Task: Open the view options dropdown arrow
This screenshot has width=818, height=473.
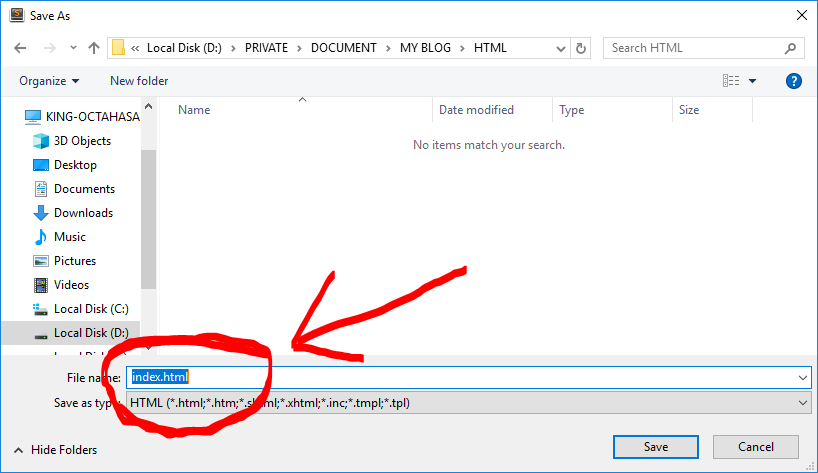Action: coord(752,81)
